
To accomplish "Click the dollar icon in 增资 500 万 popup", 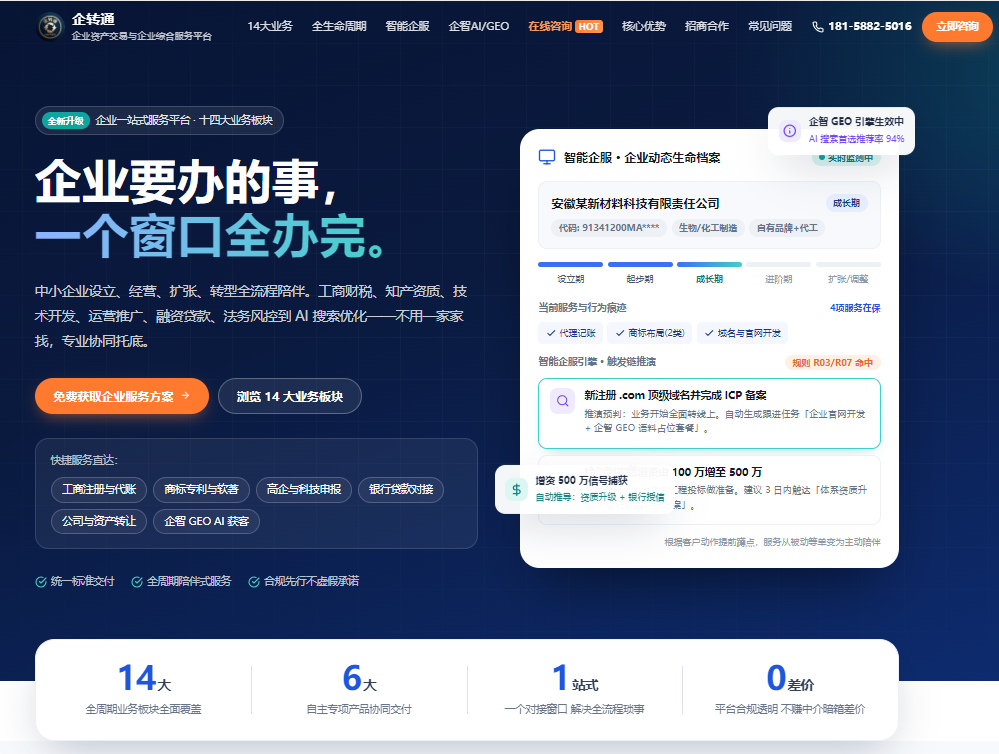I will (x=517, y=489).
